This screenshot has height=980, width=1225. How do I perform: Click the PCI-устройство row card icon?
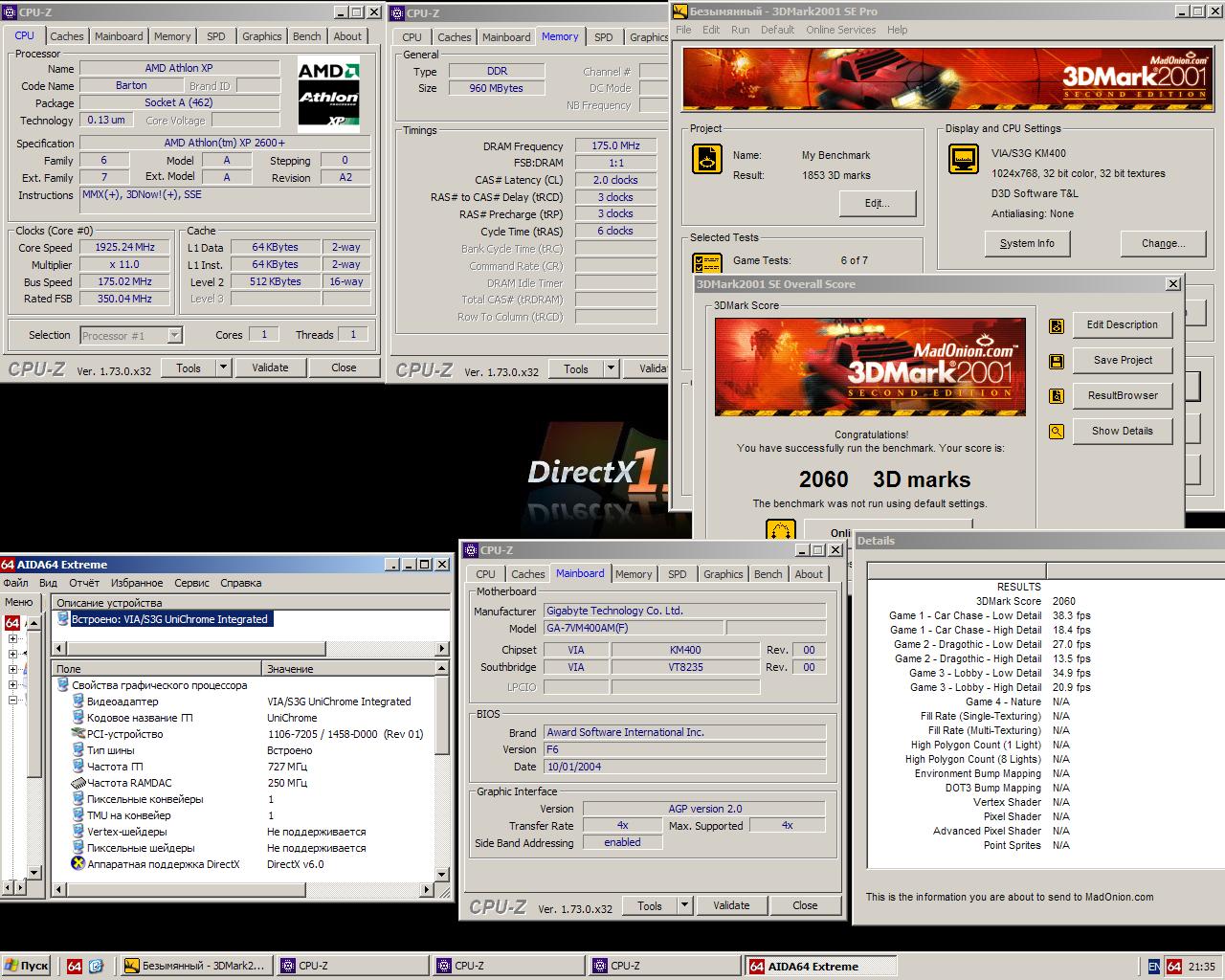coord(78,734)
